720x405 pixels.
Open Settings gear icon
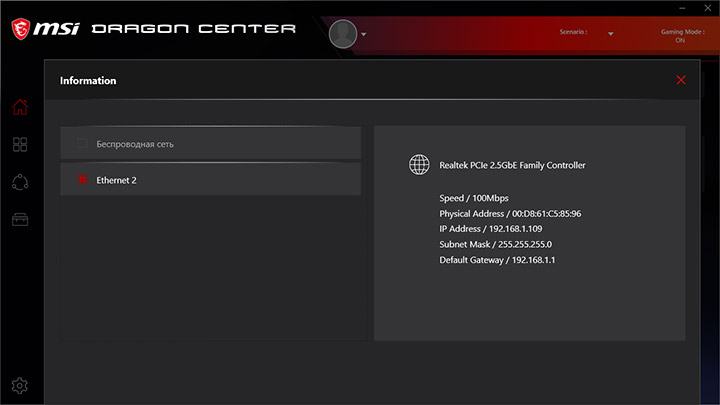click(x=20, y=386)
